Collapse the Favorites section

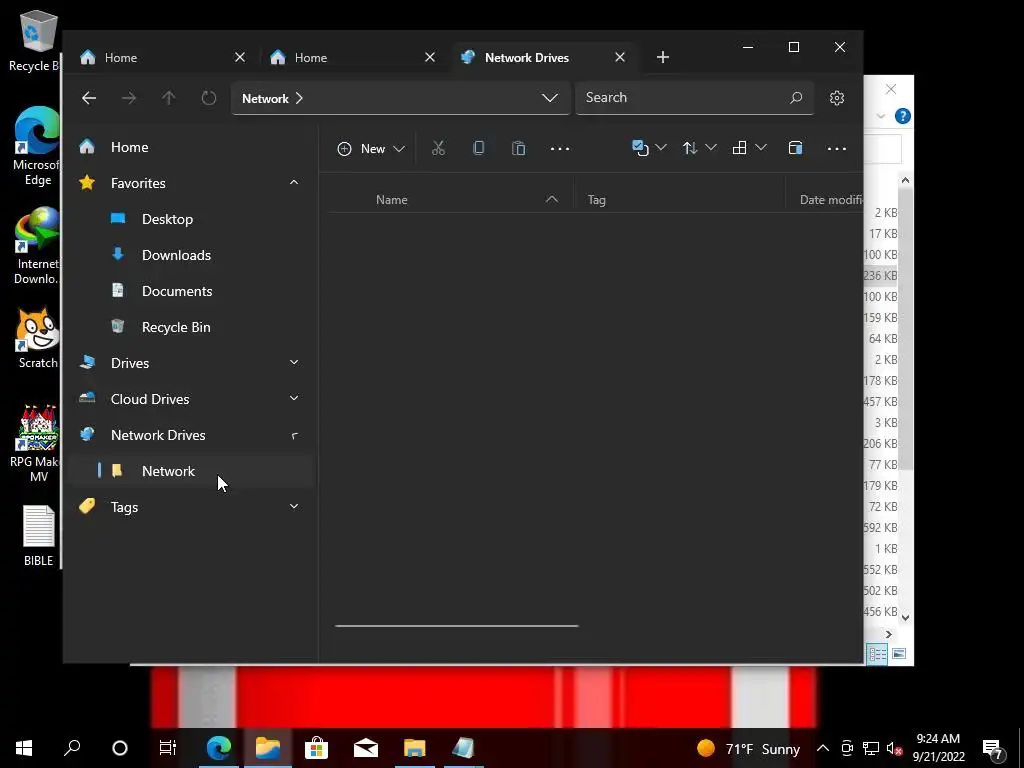point(294,183)
